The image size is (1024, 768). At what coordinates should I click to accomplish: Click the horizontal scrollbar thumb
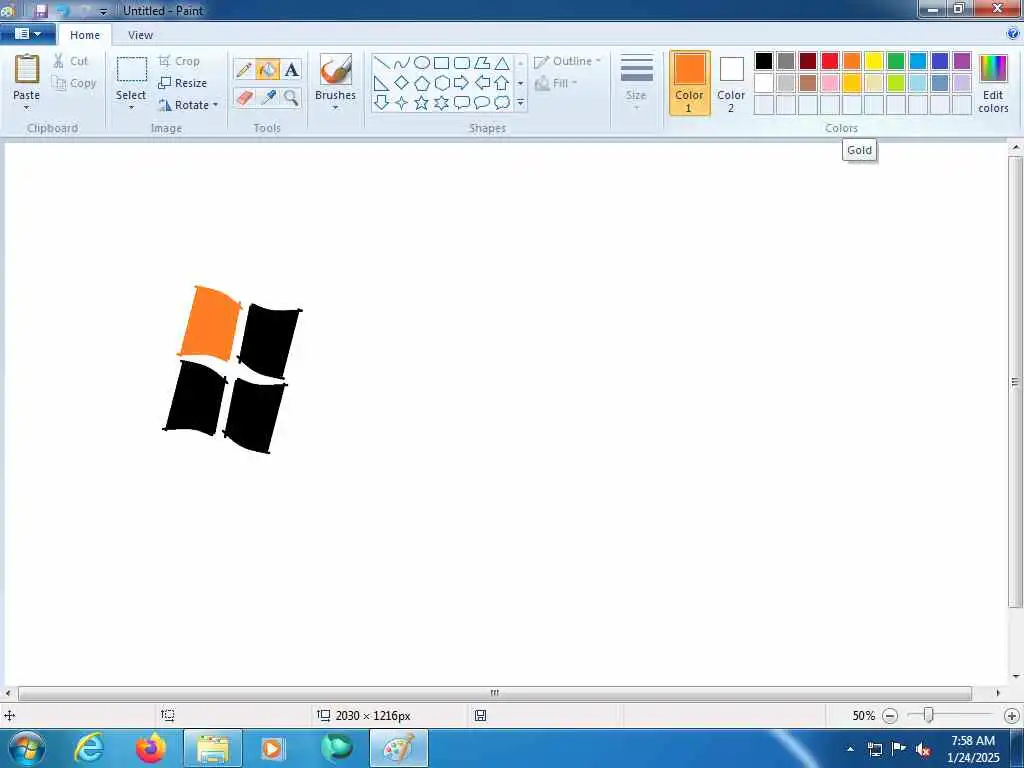click(x=495, y=693)
